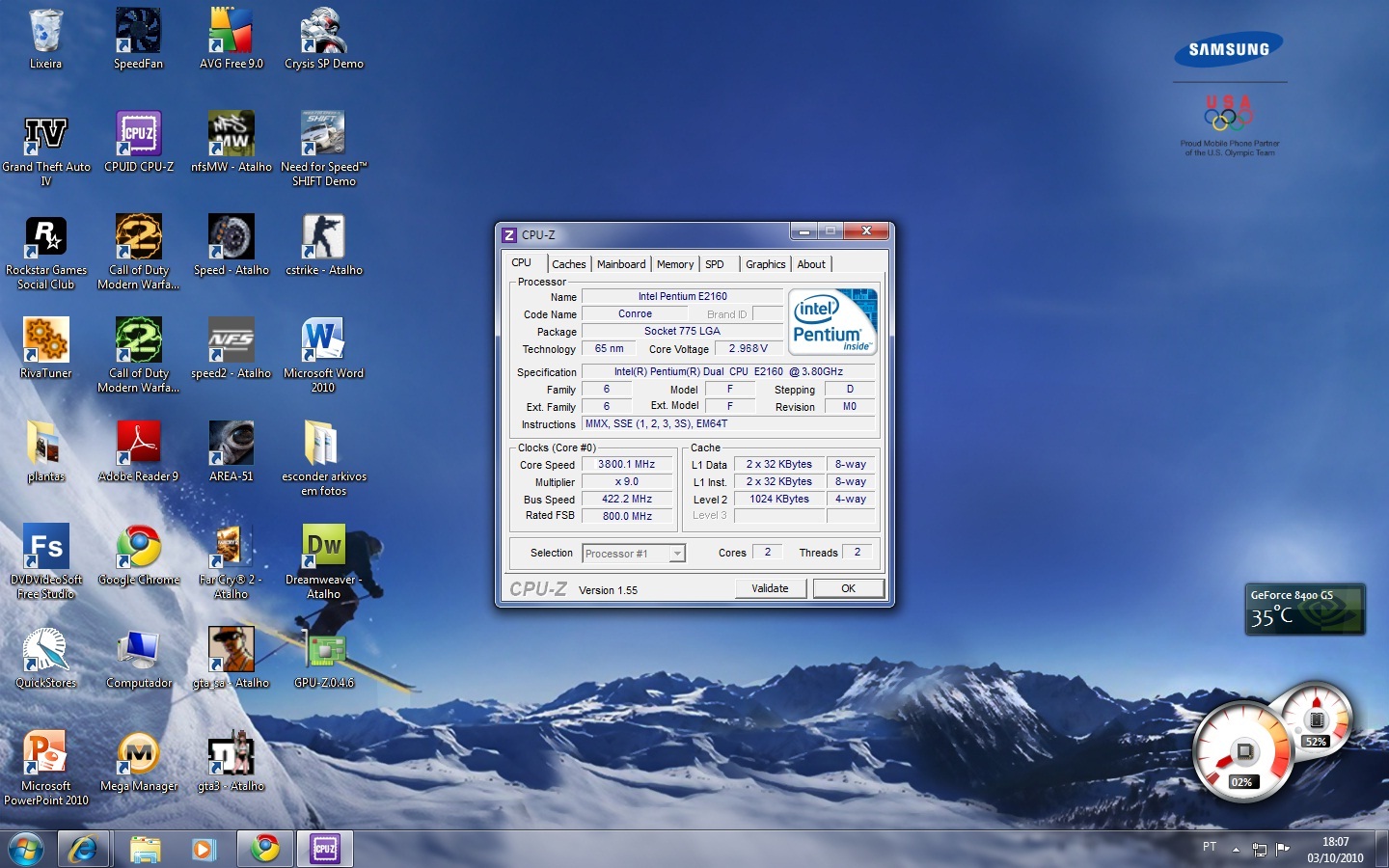
Task: Show hidden system tray icons
Action: click(x=1236, y=850)
